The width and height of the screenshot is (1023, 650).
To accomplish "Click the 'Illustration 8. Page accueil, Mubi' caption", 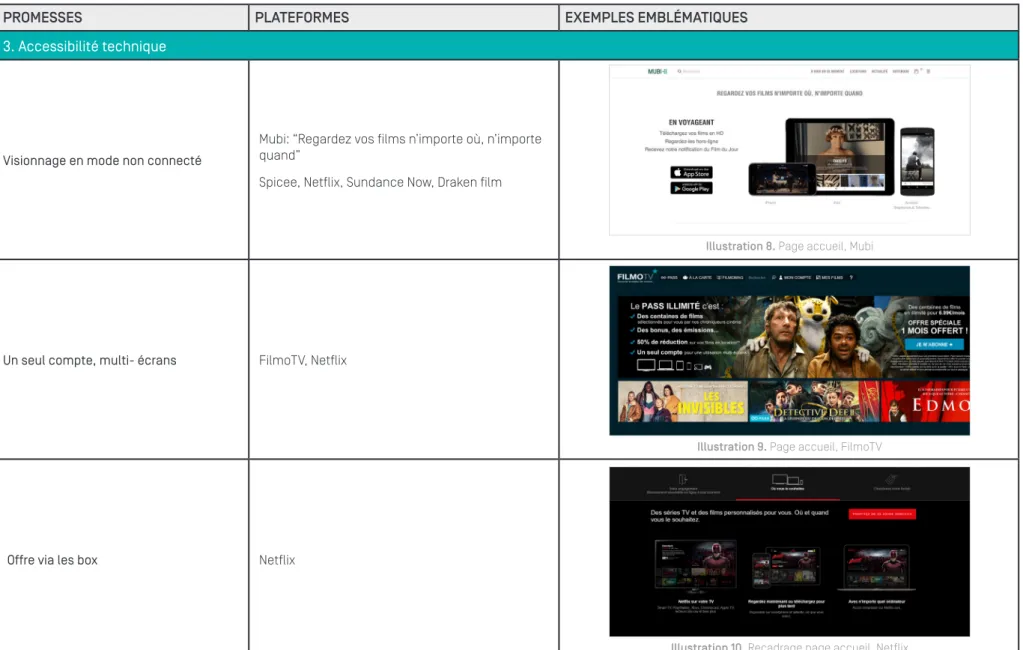I will 789,246.
